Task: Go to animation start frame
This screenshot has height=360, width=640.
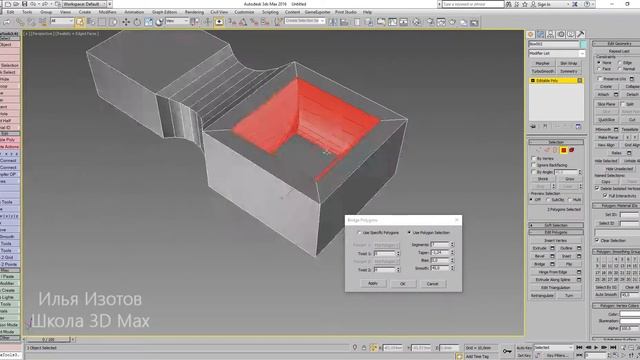Action: click(x=579, y=347)
